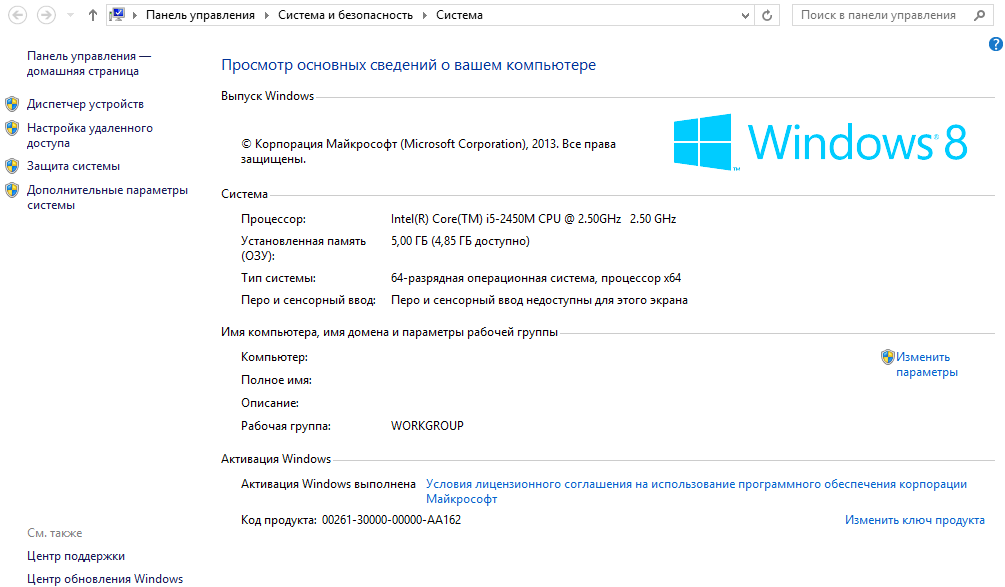Open Панель управления — домашняя страница
This screenshot has width=1005, height=587.
click(88, 63)
